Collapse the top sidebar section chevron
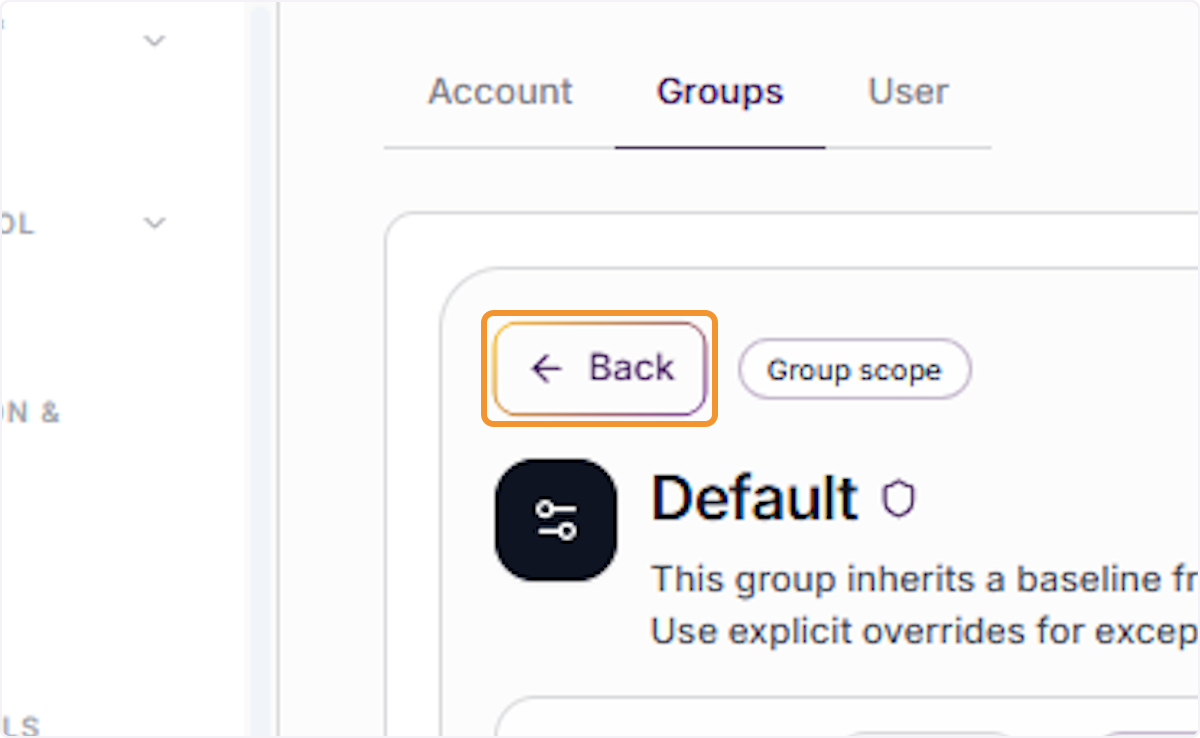The image size is (1200, 738). [x=154, y=41]
